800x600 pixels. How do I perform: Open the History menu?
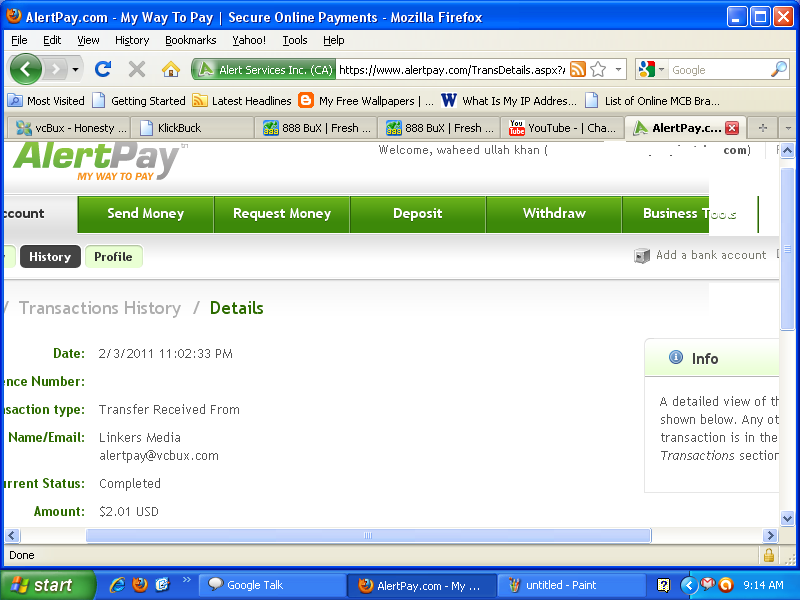[132, 40]
